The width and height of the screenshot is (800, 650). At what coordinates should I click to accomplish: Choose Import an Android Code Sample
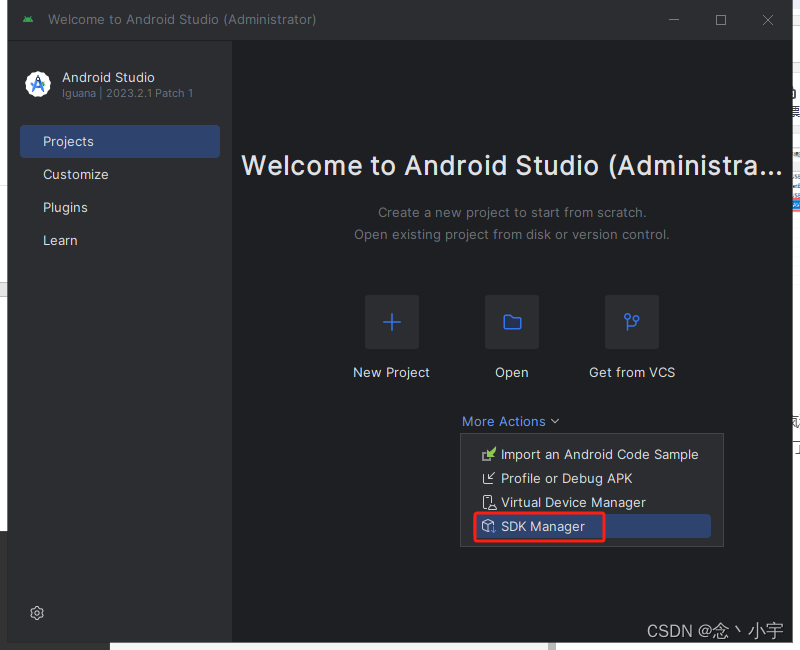coord(592,454)
